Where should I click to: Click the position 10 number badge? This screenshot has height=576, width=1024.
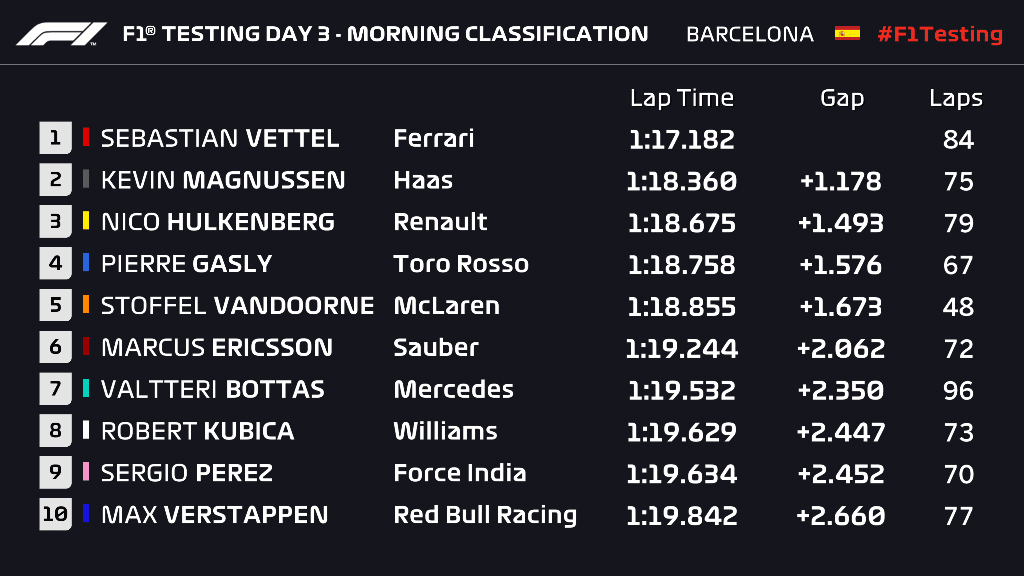tap(55, 515)
